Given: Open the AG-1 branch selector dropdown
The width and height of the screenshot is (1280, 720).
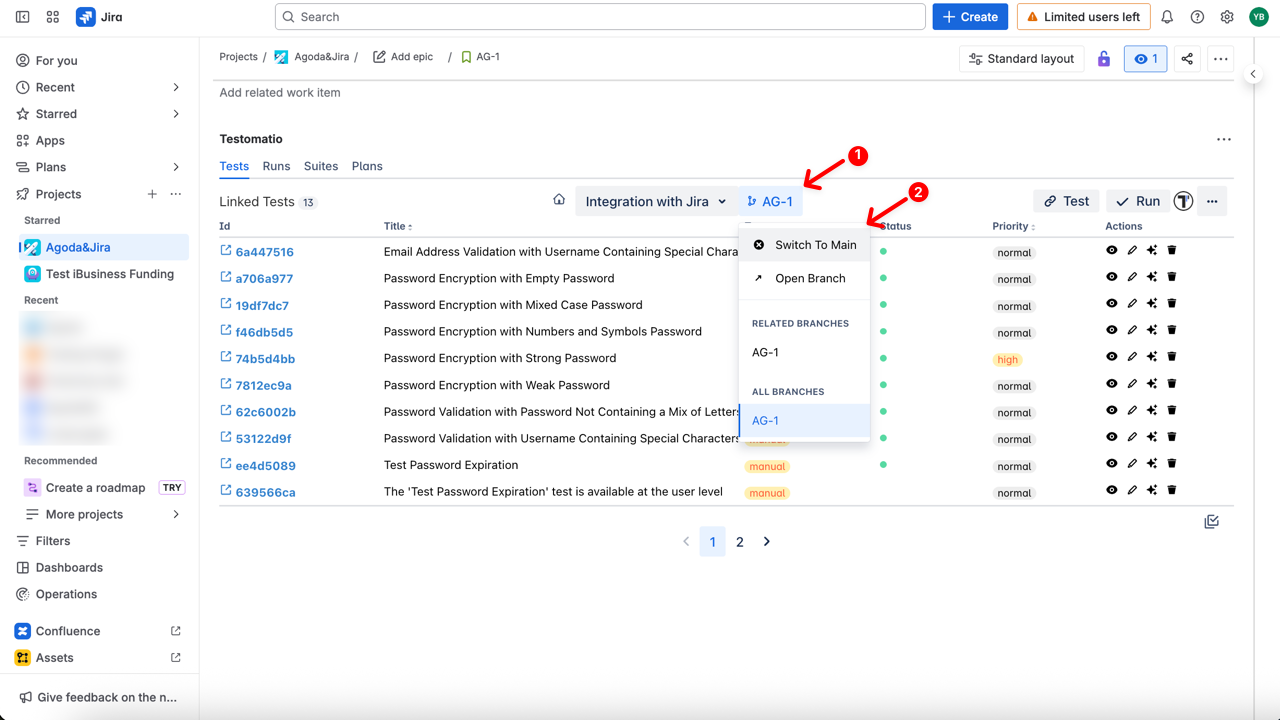Looking at the screenshot, I should 770,201.
